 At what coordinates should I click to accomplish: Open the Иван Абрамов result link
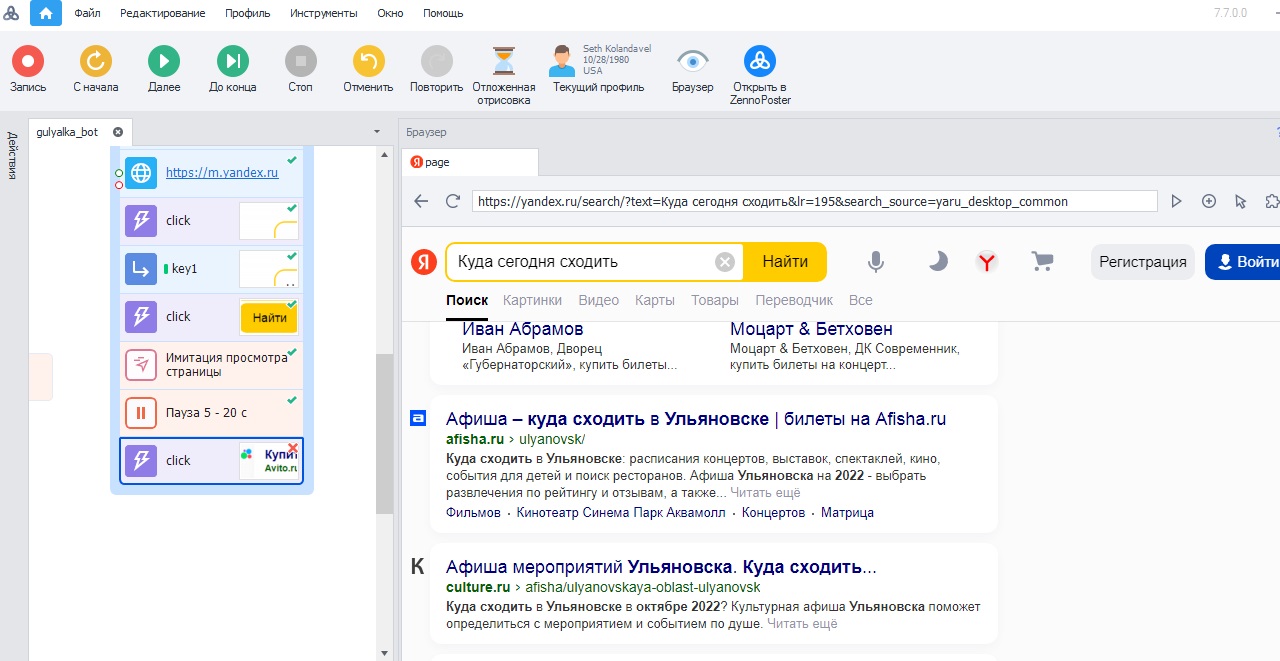tap(522, 329)
